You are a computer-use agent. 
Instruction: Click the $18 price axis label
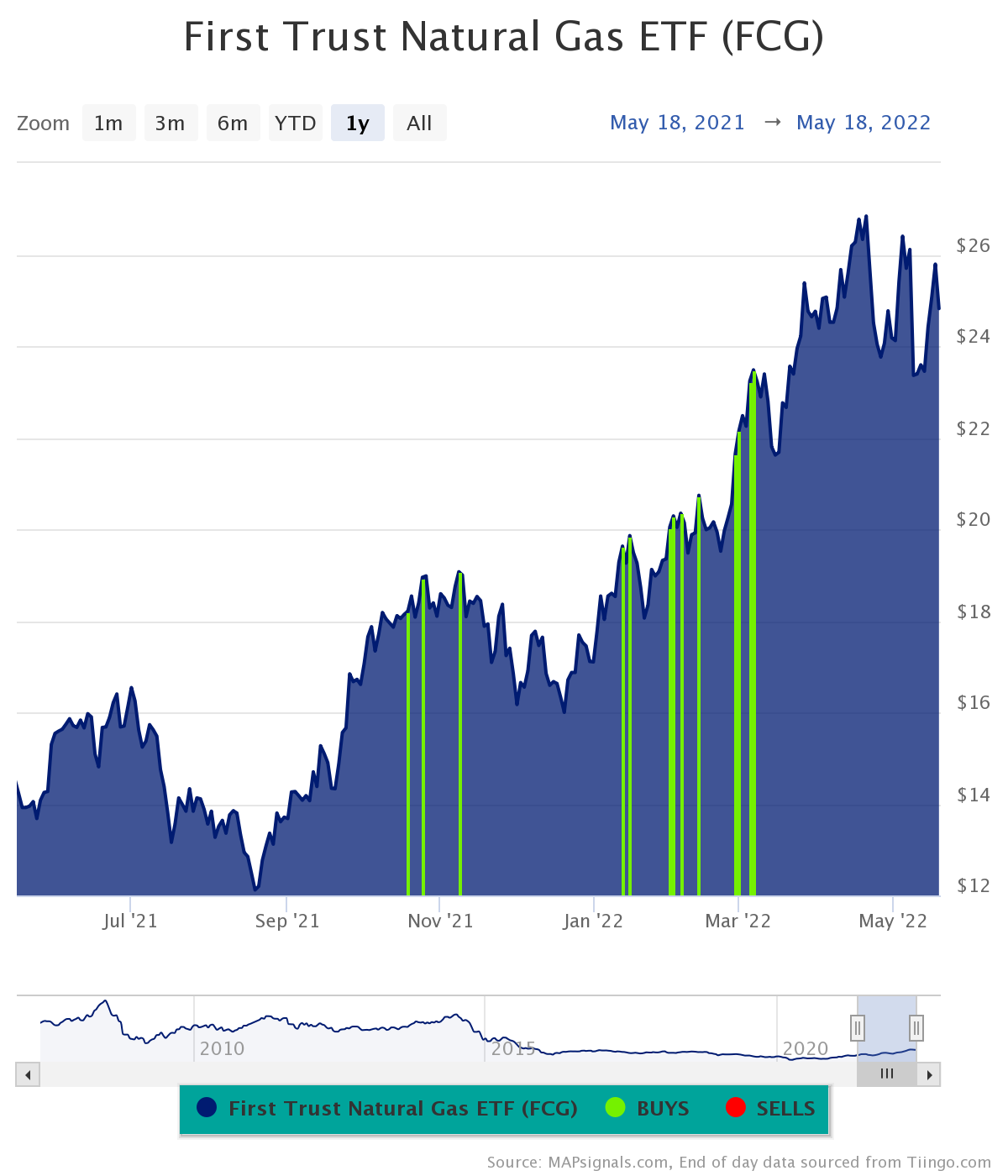974,612
